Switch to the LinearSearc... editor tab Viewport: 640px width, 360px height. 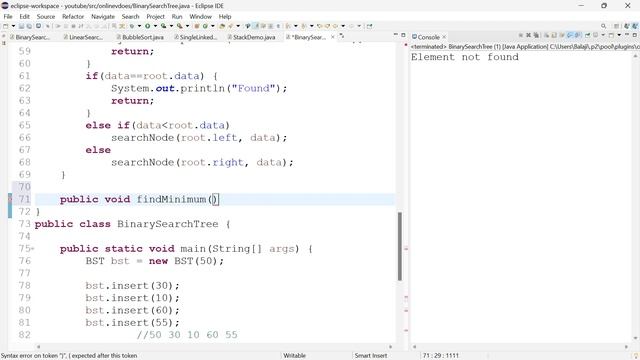[84, 37]
